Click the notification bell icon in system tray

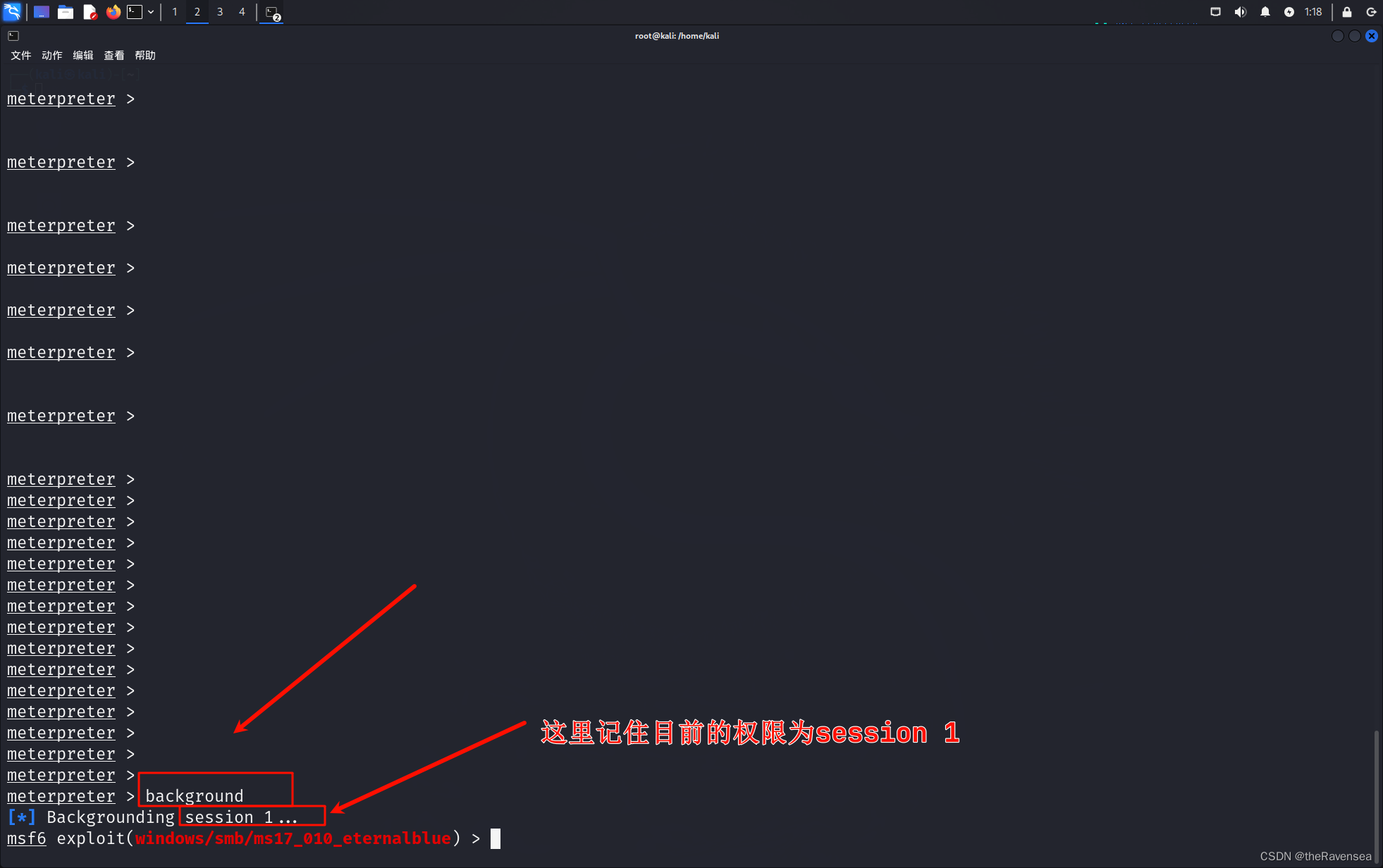tap(1264, 12)
